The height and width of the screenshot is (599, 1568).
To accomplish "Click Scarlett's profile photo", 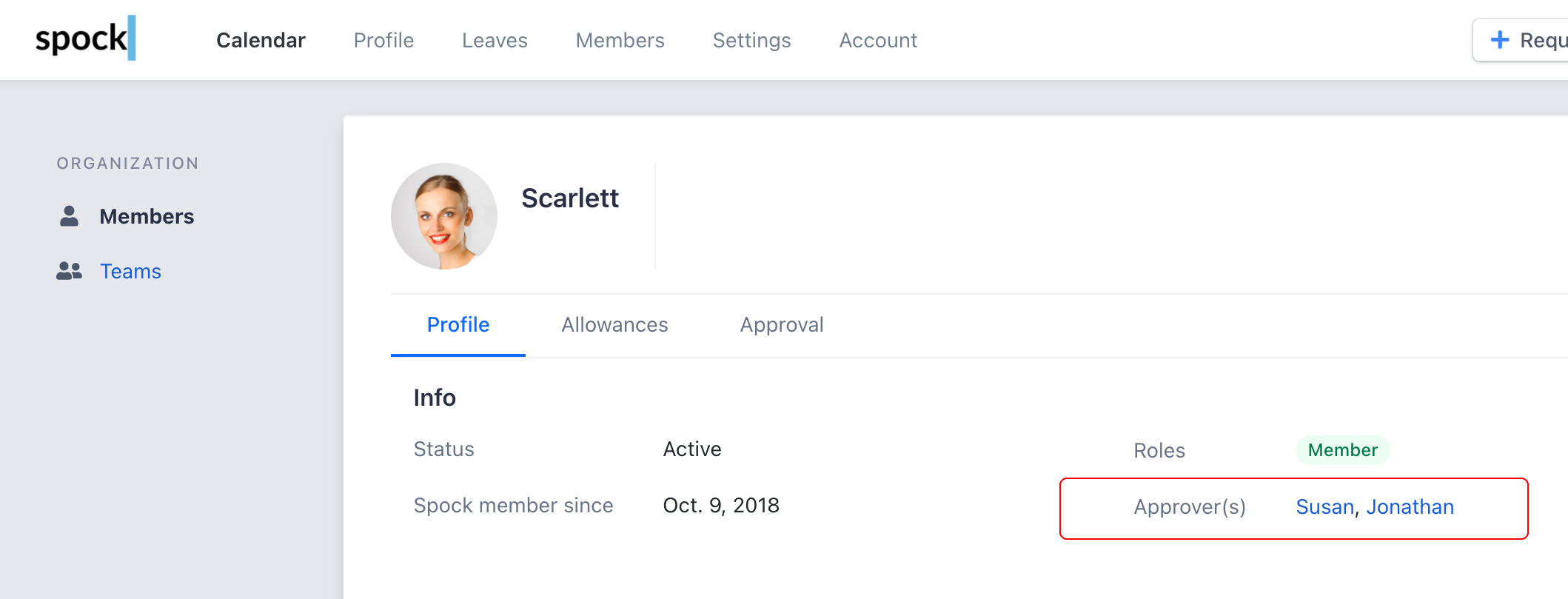I will point(443,216).
